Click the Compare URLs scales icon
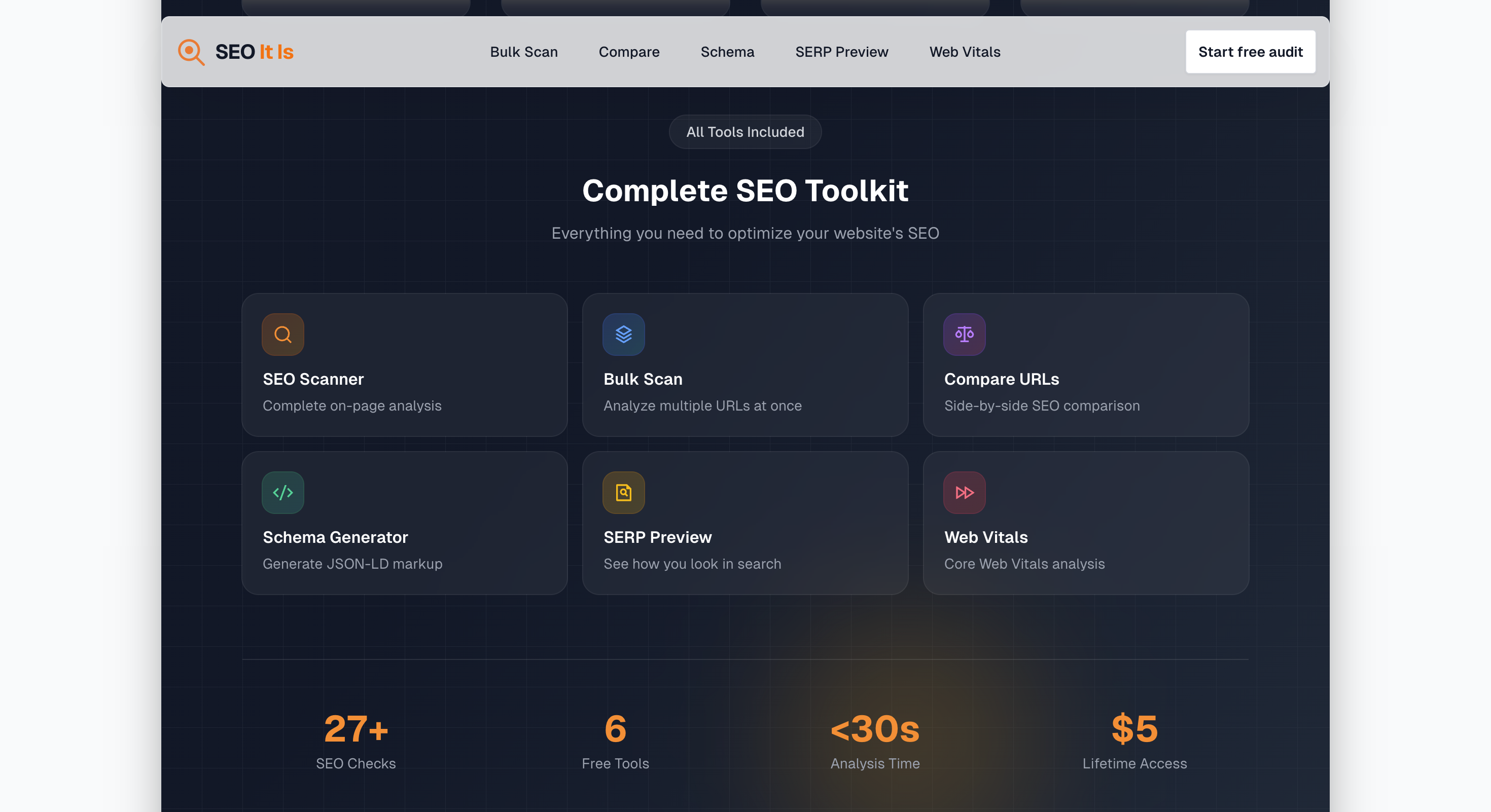 pos(964,335)
